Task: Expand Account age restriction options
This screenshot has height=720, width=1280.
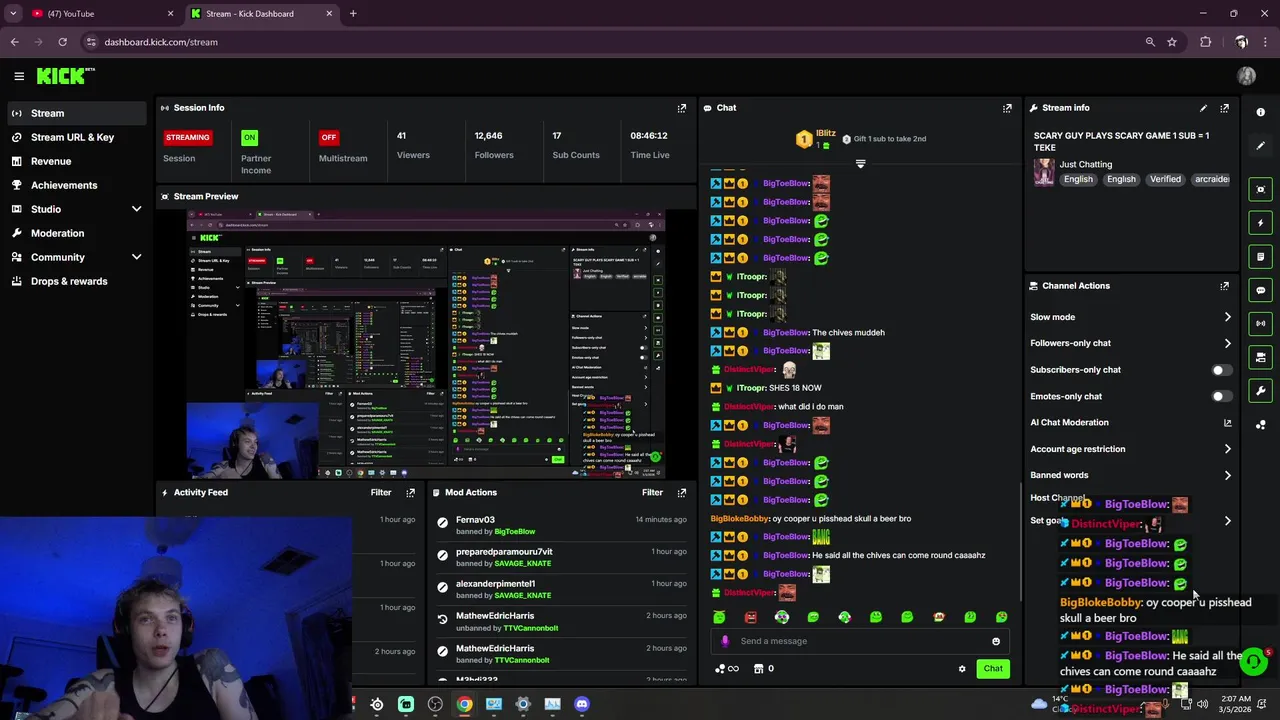Action: (1227, 449)
